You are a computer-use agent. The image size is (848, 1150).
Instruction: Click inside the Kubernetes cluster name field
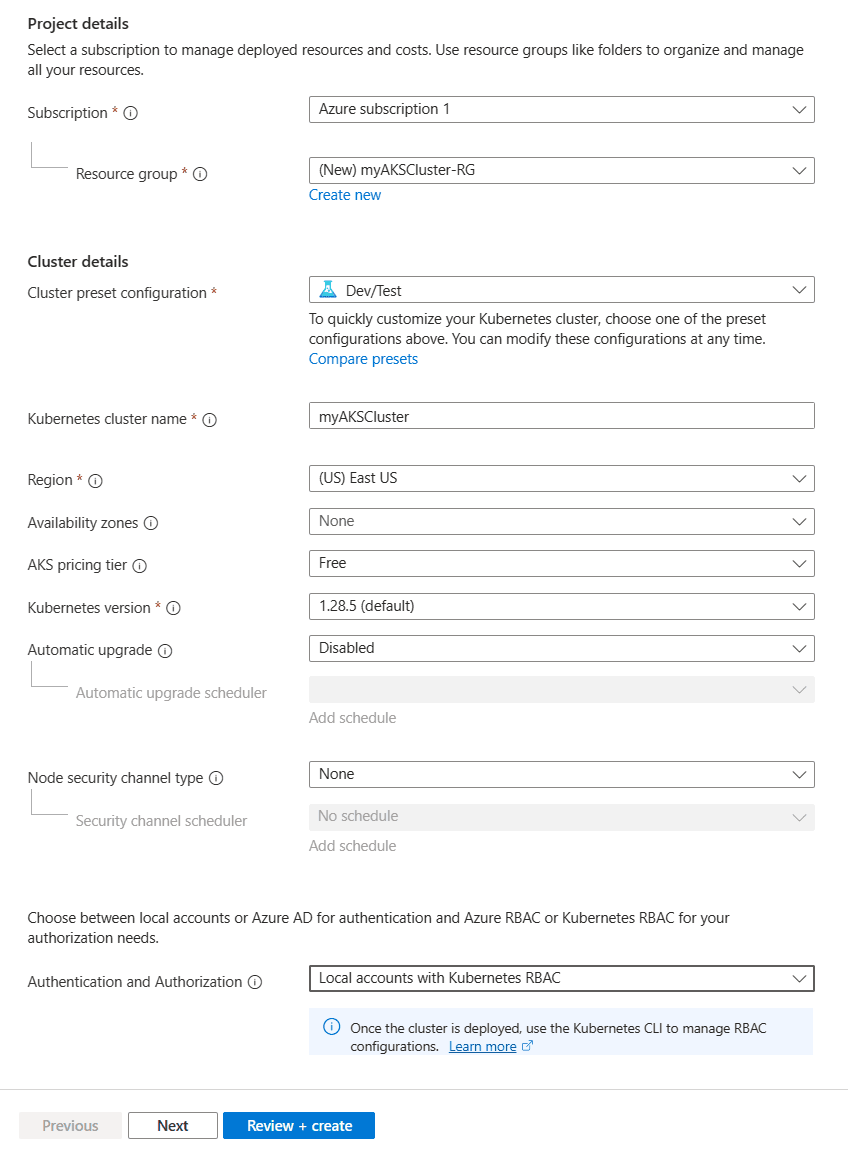[560, 415]
